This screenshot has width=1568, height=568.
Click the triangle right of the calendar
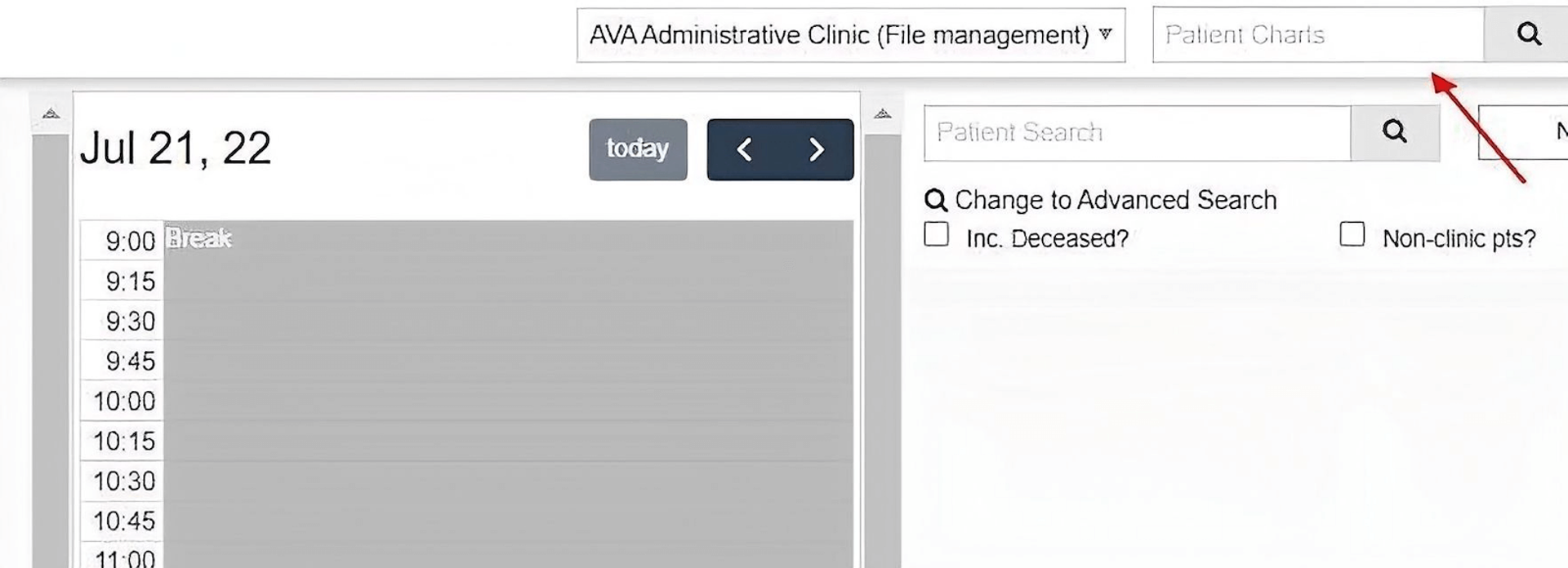[882, 113]
